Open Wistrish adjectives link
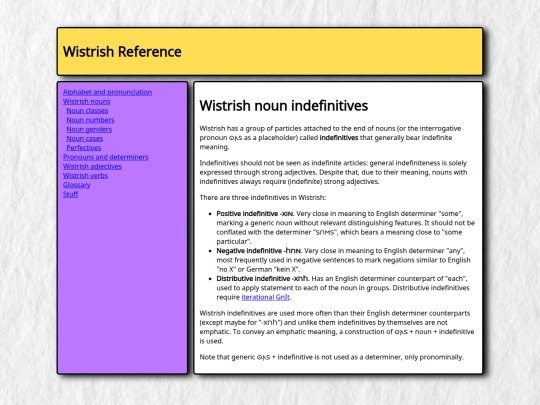This screenshot has width=540, height=405. pos(92,167)
